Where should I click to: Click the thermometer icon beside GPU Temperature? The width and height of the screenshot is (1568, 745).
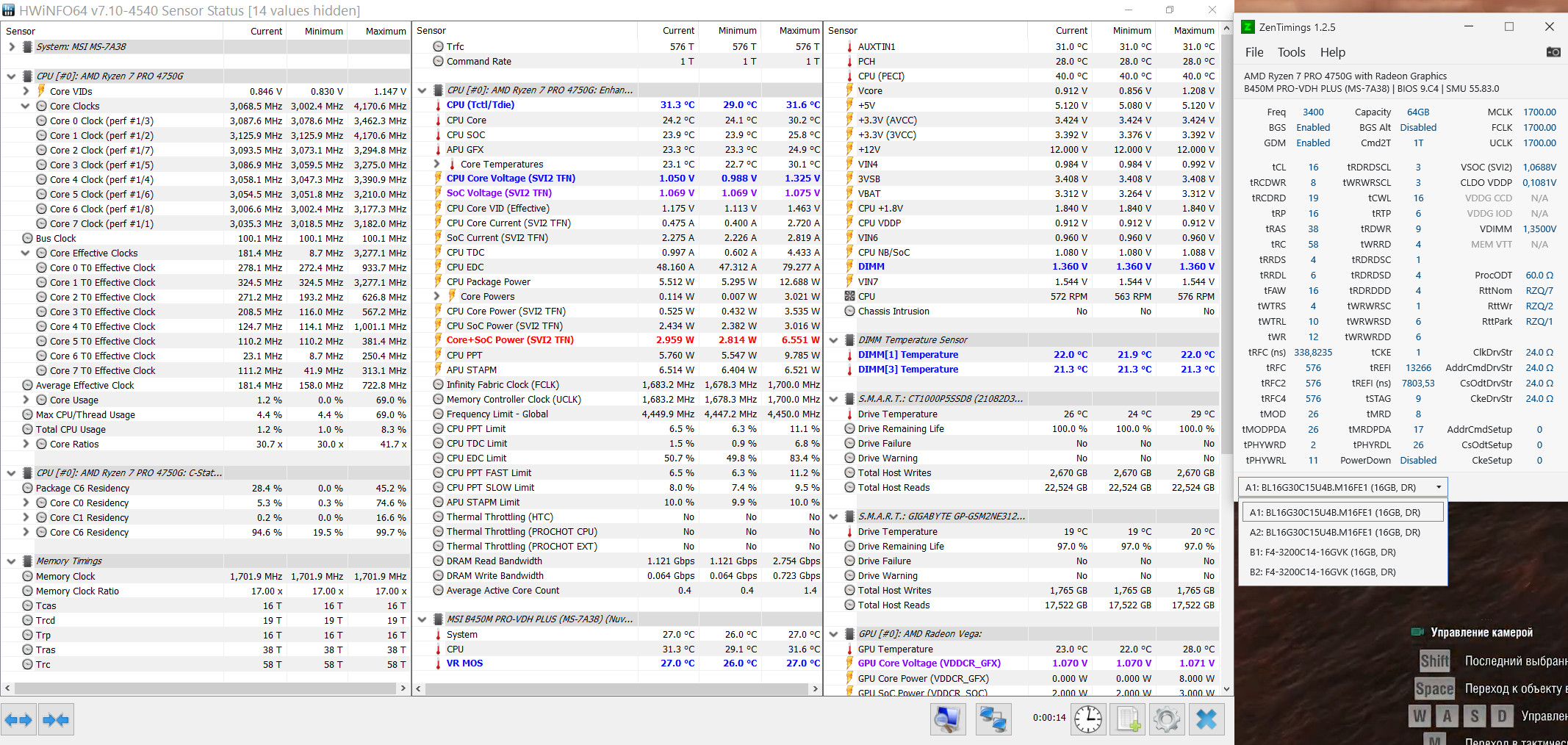[x=849, y=649]
